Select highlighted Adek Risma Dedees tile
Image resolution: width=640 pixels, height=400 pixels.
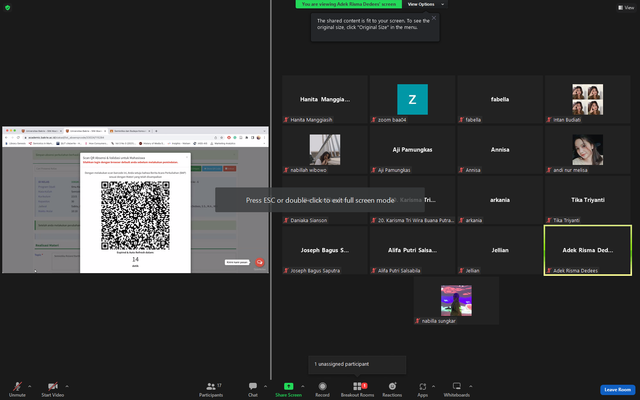click(588, 250)
